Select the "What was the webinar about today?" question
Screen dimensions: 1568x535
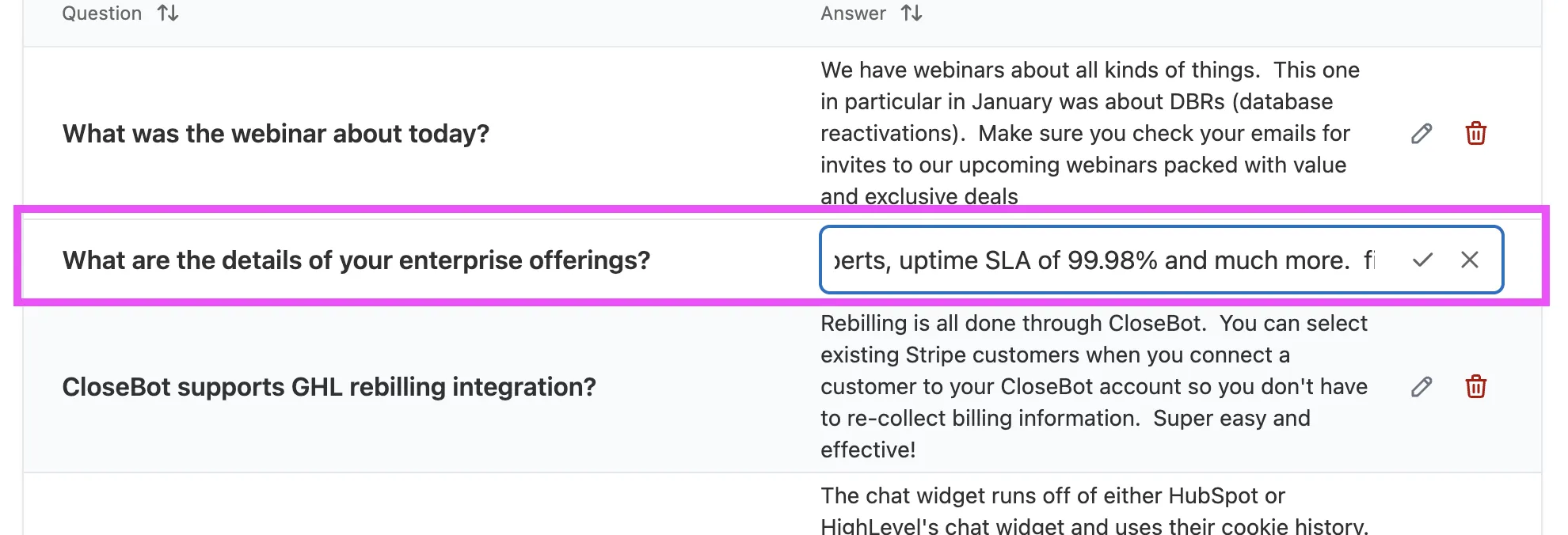pyautogui.click(x=276, y=134)
